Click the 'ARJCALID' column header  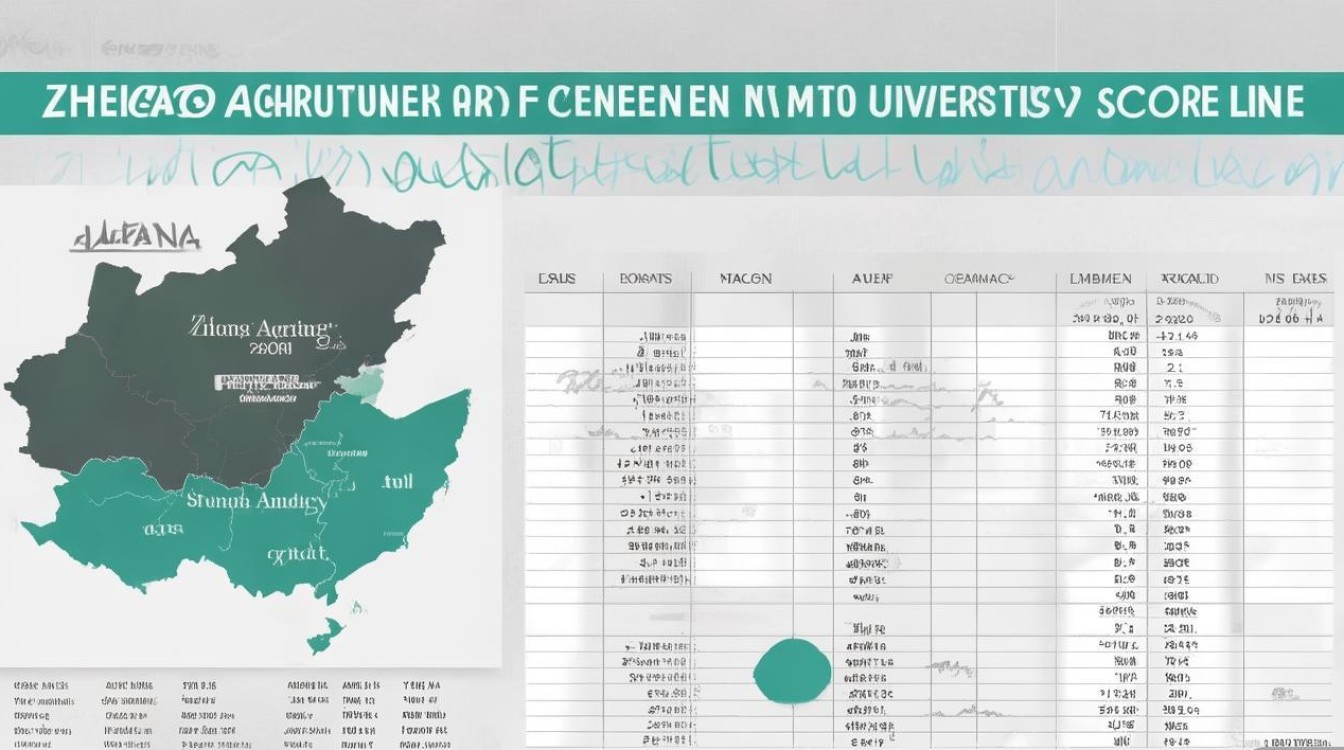coord(1189,279)
